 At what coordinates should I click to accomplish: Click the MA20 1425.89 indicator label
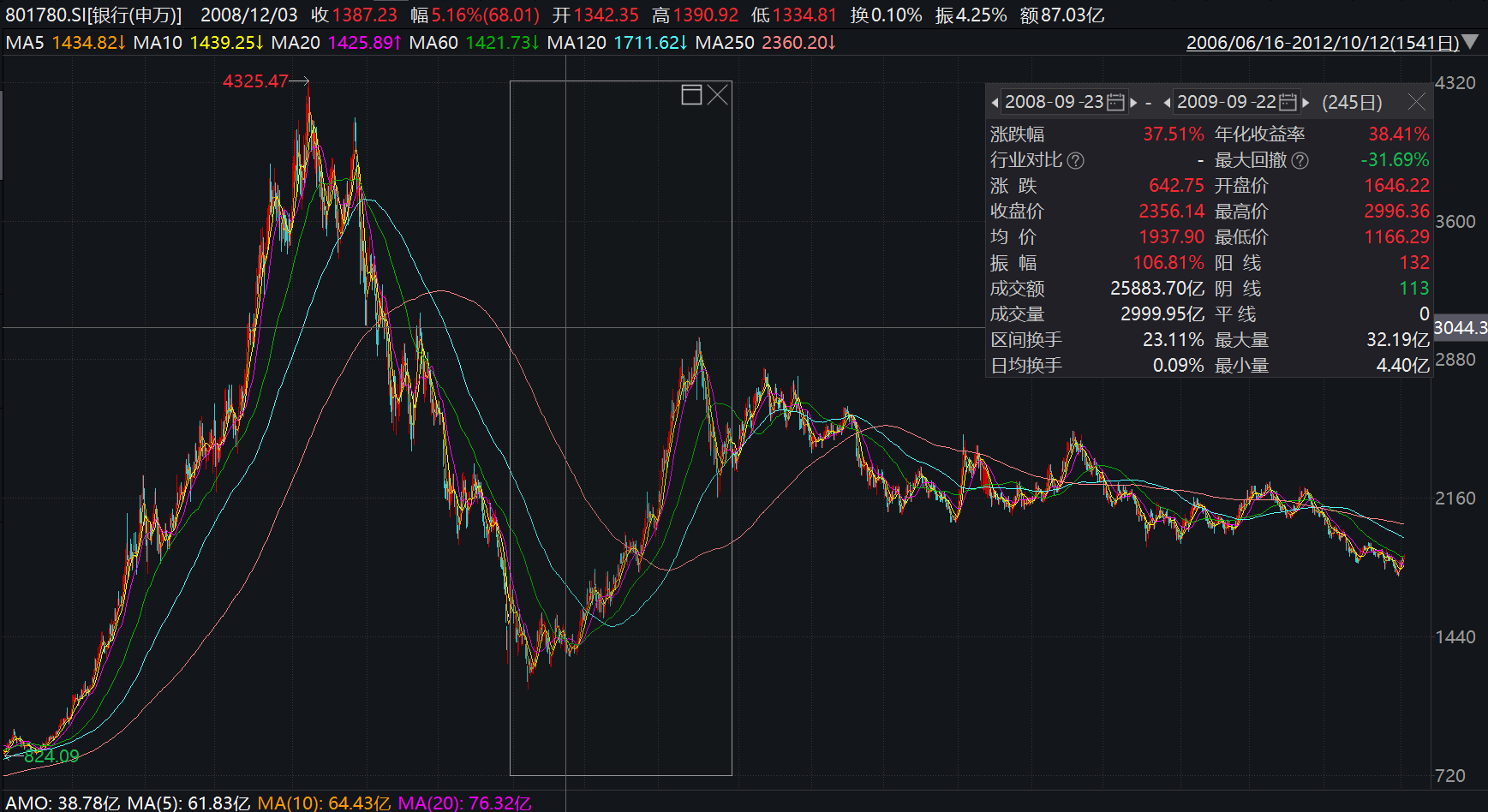[x=336, y=42]
